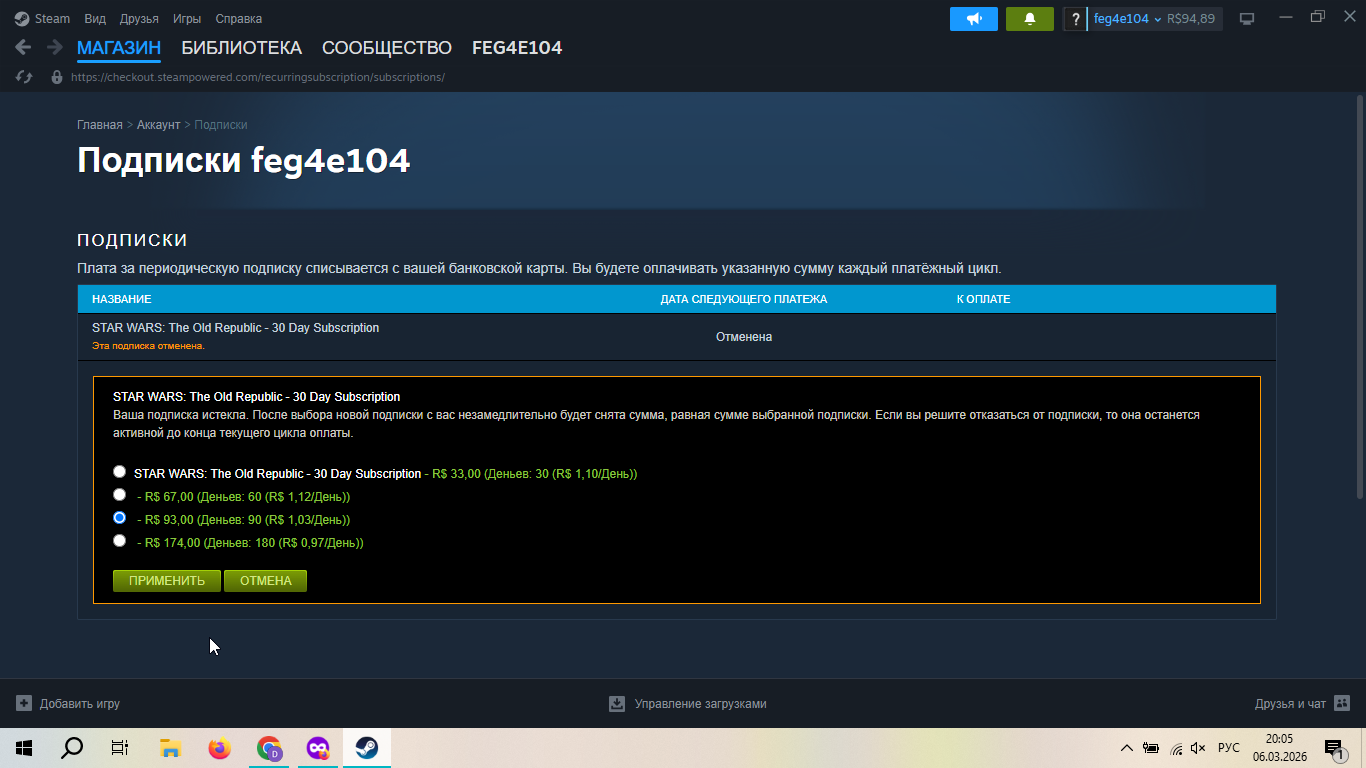
Task: Click the ДАТА СЛЕДУЮЩЕГО ПЛАТЕЖА column header
Action: pyautogui.click(x=744, y=299)
